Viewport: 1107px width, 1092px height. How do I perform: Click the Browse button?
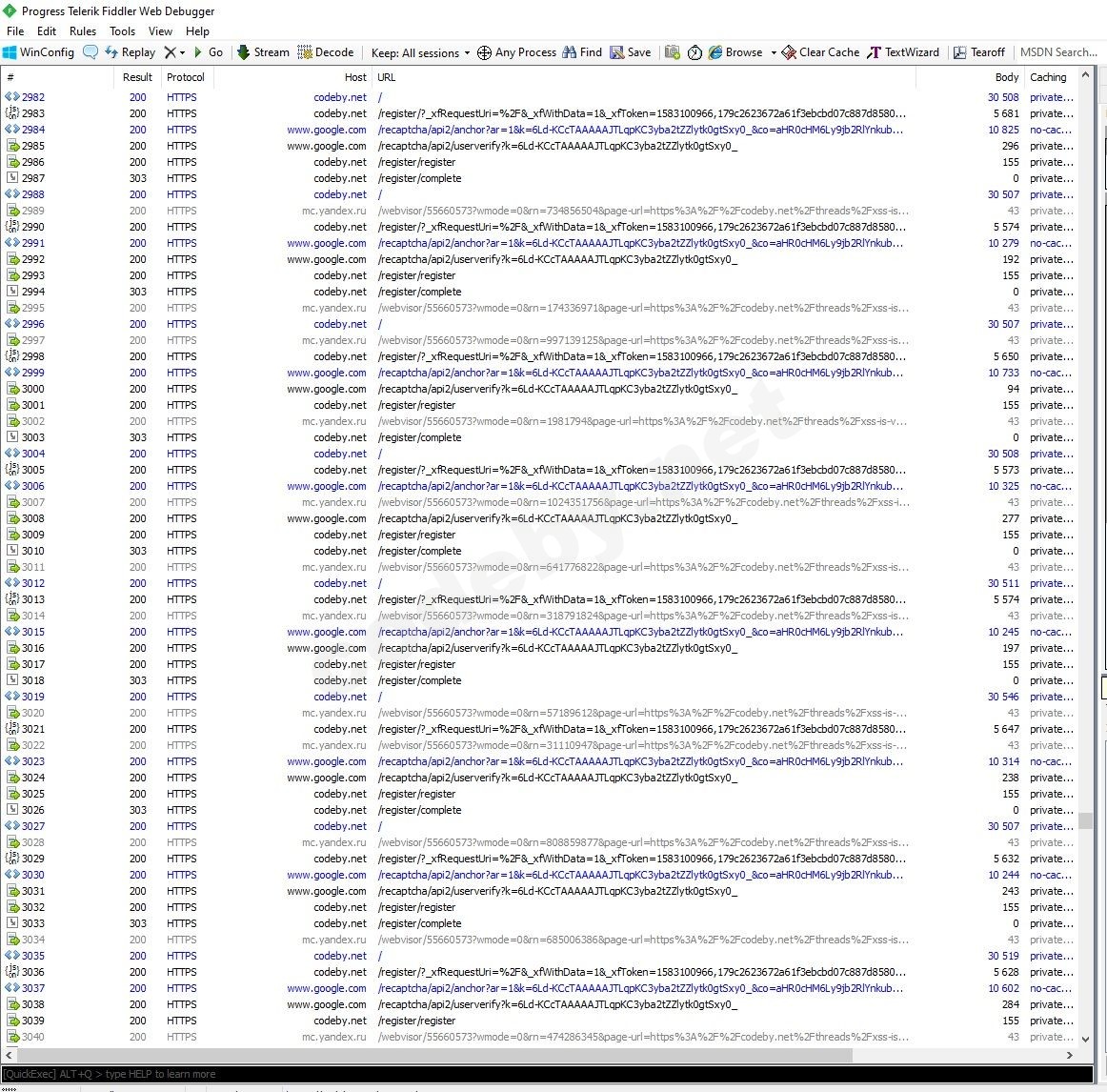735,52
